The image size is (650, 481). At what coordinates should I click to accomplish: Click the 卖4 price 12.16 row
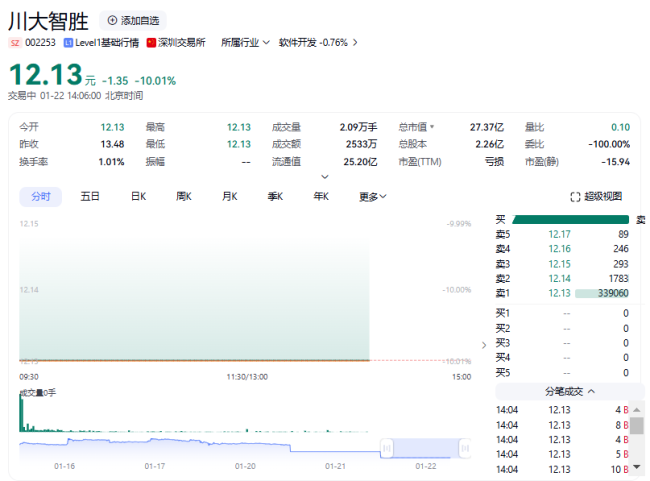pos(562,249)
